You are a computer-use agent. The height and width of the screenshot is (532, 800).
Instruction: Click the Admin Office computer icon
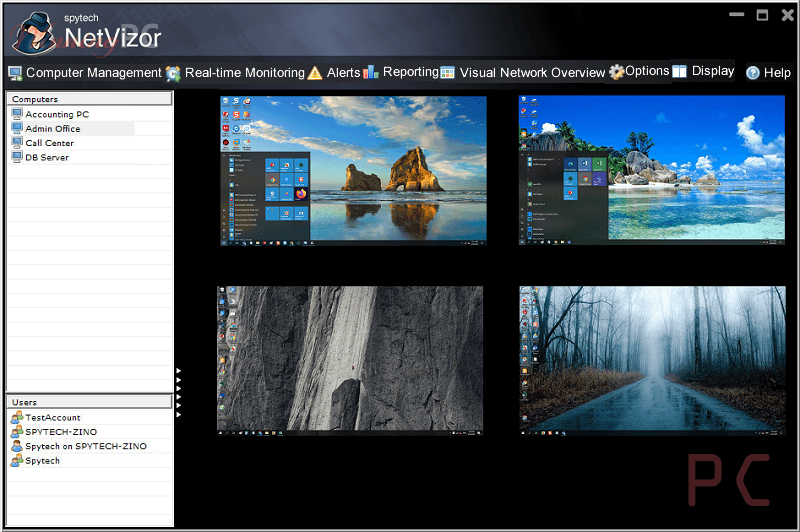[17, 128]
